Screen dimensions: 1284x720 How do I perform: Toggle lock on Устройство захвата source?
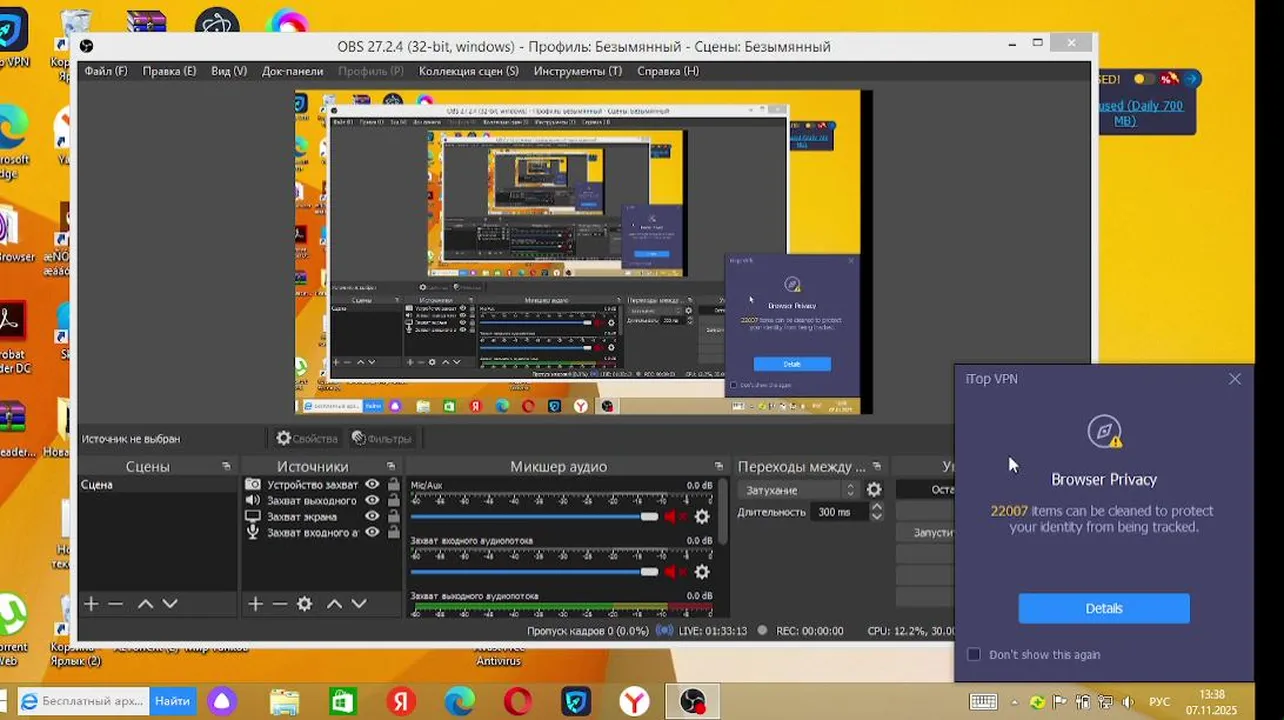393,485
